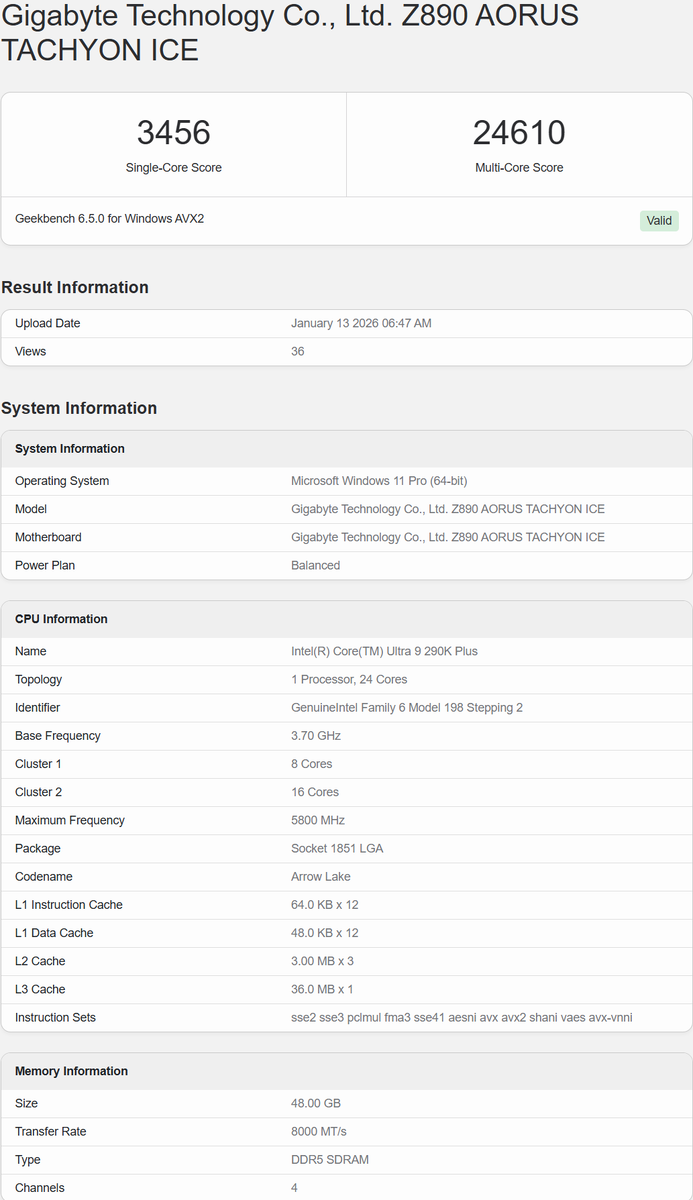Click the Power Plan value Balanced
Image resolution: width=693 pixels, height=1200 pixels.
(315, 565)
